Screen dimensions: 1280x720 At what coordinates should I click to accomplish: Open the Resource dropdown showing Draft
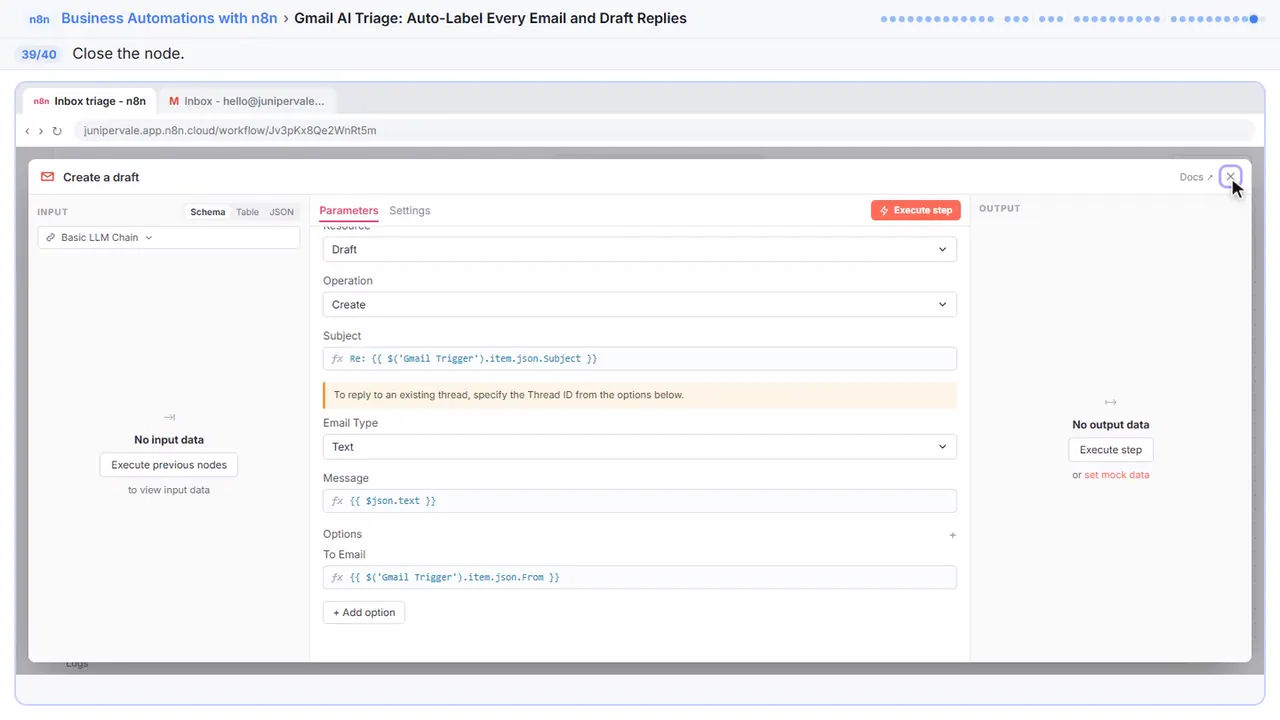(x=640, y=249)
